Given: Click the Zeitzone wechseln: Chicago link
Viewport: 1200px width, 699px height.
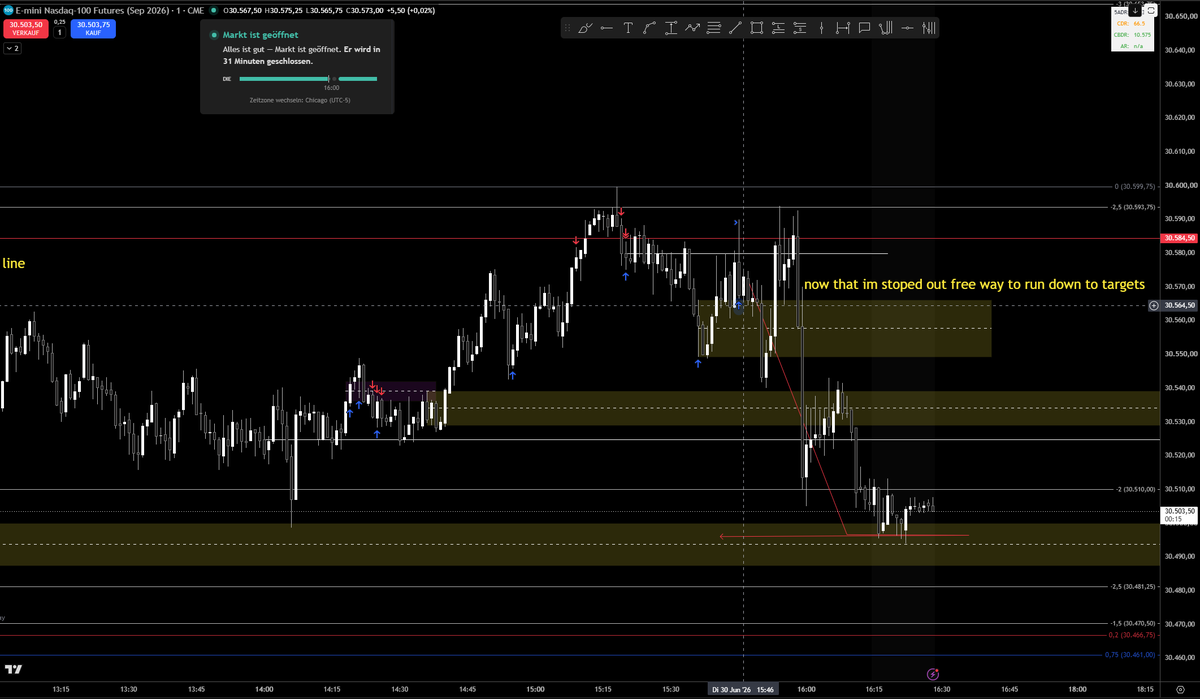Looking at the screenshot, I should pyautogui.click(x=300, y=100).
